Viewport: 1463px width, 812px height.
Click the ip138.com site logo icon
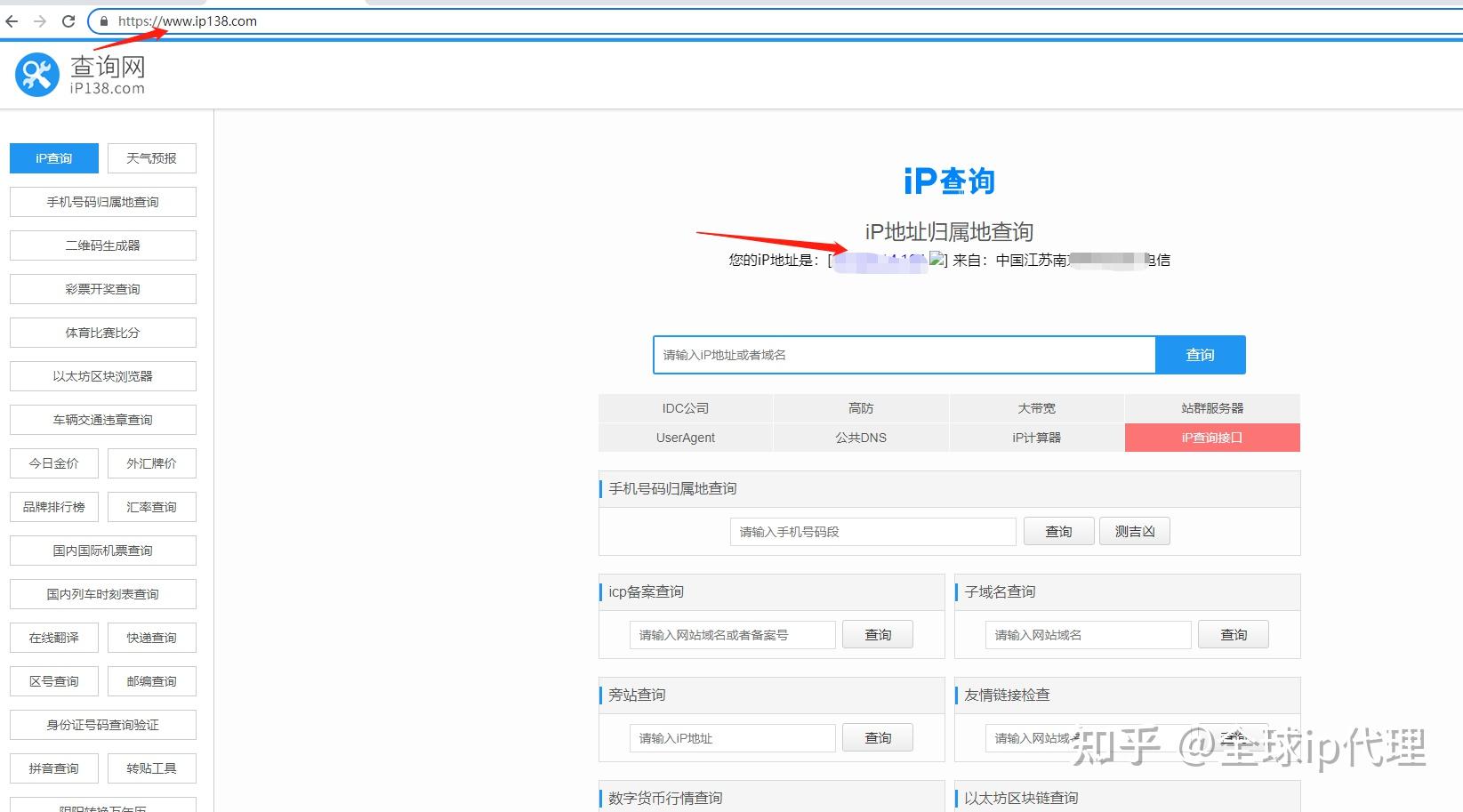(x=36, y=73)
